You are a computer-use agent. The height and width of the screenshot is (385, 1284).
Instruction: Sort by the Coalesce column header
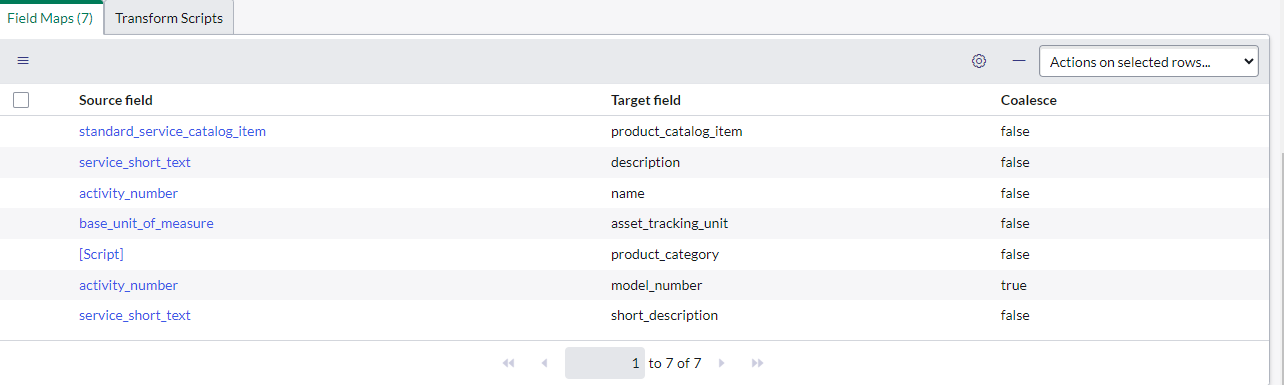(1029, 100)
